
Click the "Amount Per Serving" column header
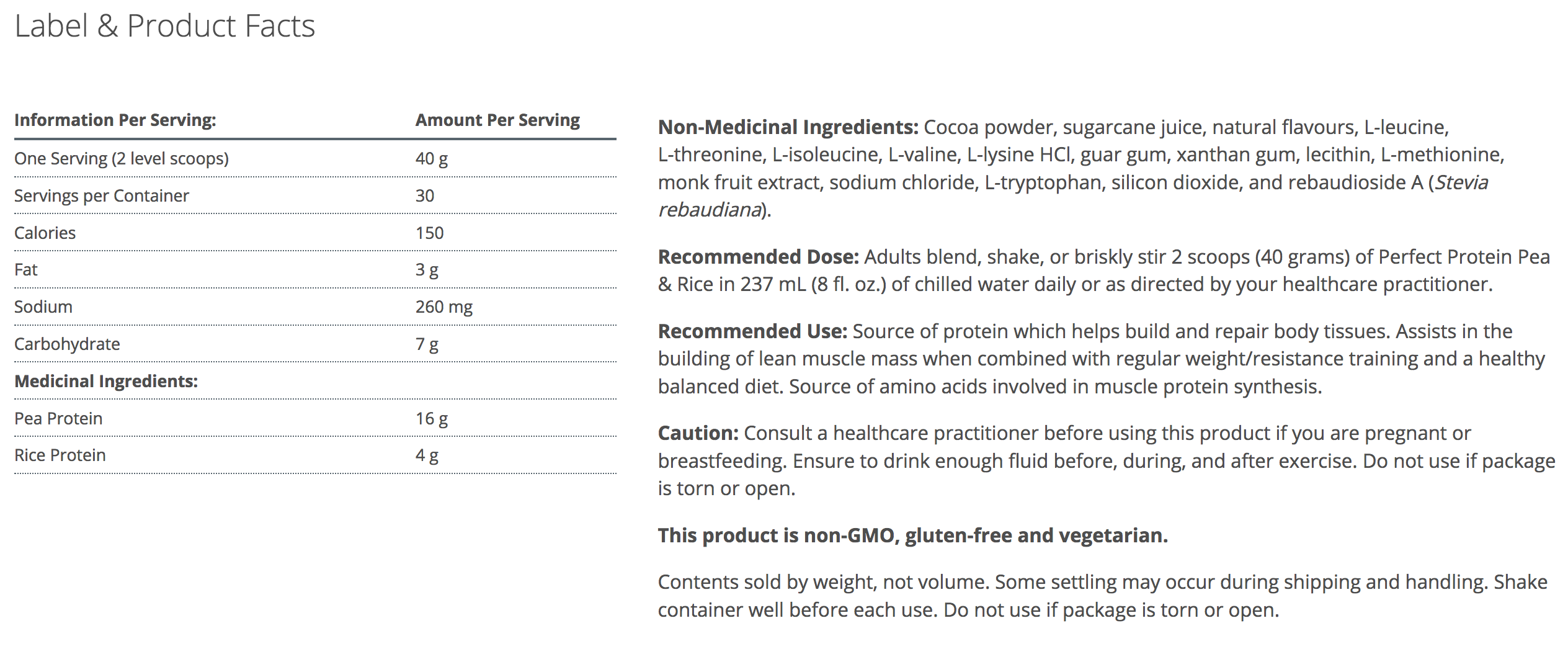(x=497, y=120)
